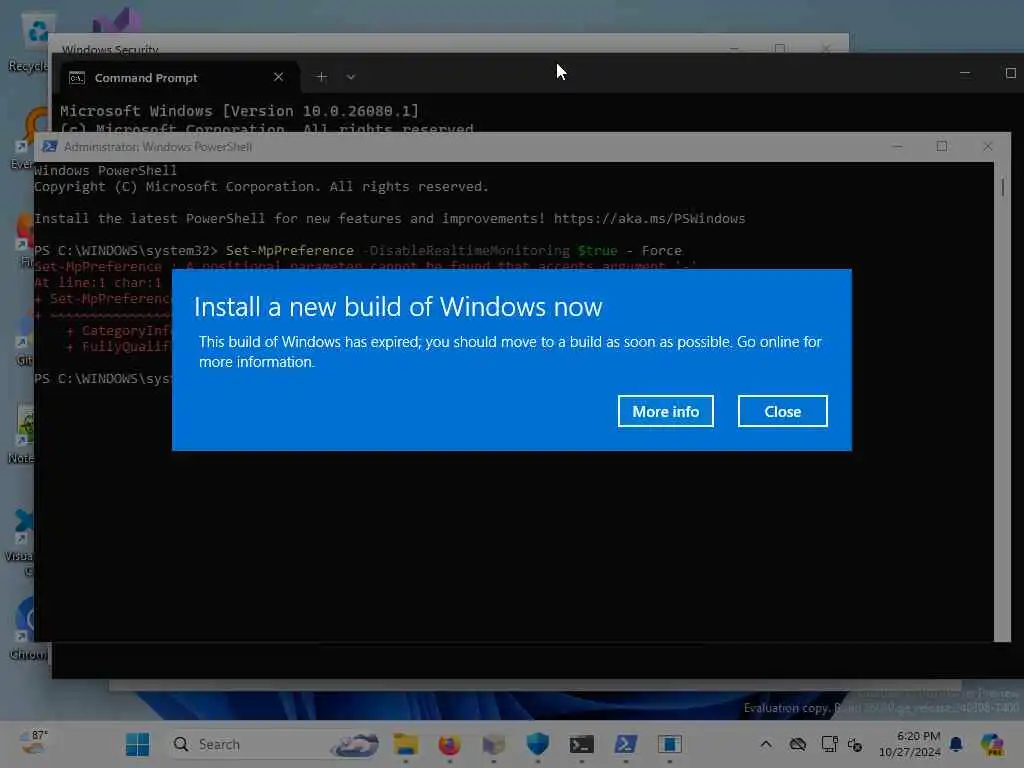The width and height of the screenshot is (1024, 768).
Task: Click the cloud sync-off tray icon
Action: click(x=797, y=744)
